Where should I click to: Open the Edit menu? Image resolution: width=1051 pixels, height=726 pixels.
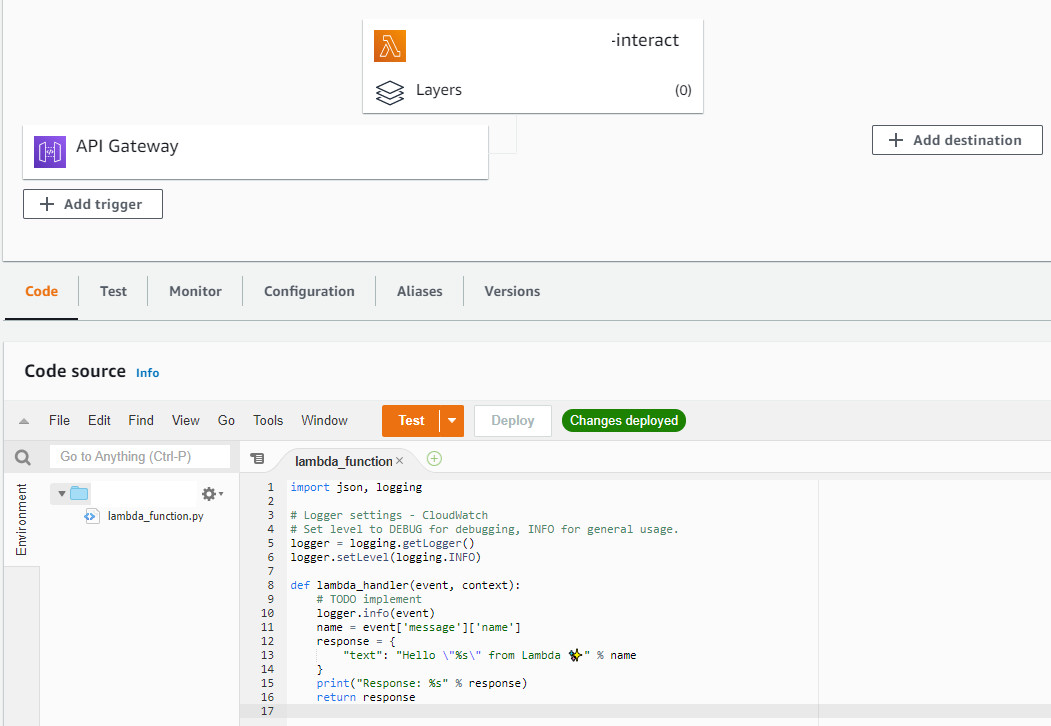point(99,420)
